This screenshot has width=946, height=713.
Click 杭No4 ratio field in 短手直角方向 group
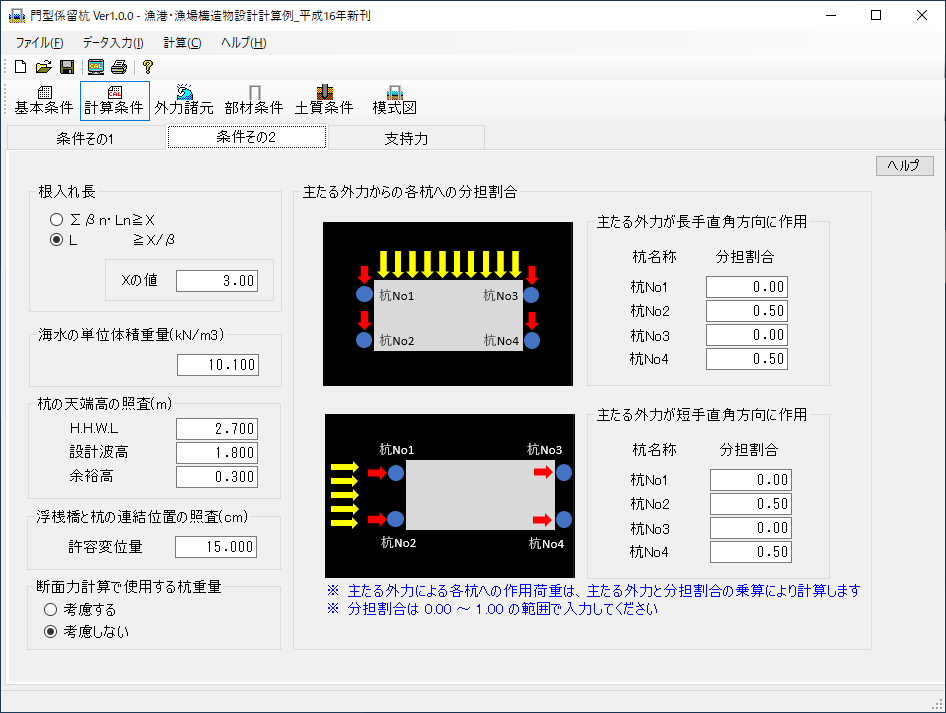pyautogui.click(x=751, y=552)
